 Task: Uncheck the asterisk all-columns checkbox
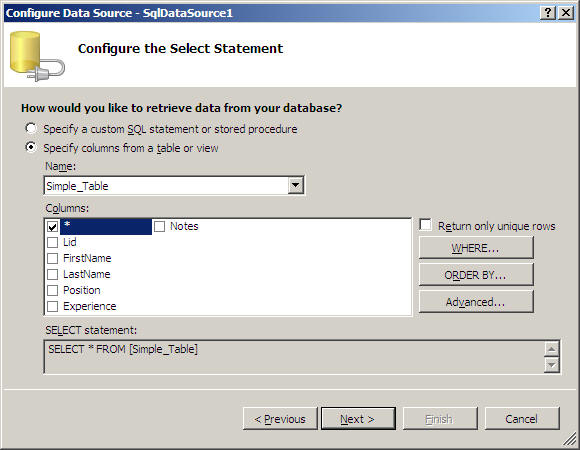tap(53, 226)
